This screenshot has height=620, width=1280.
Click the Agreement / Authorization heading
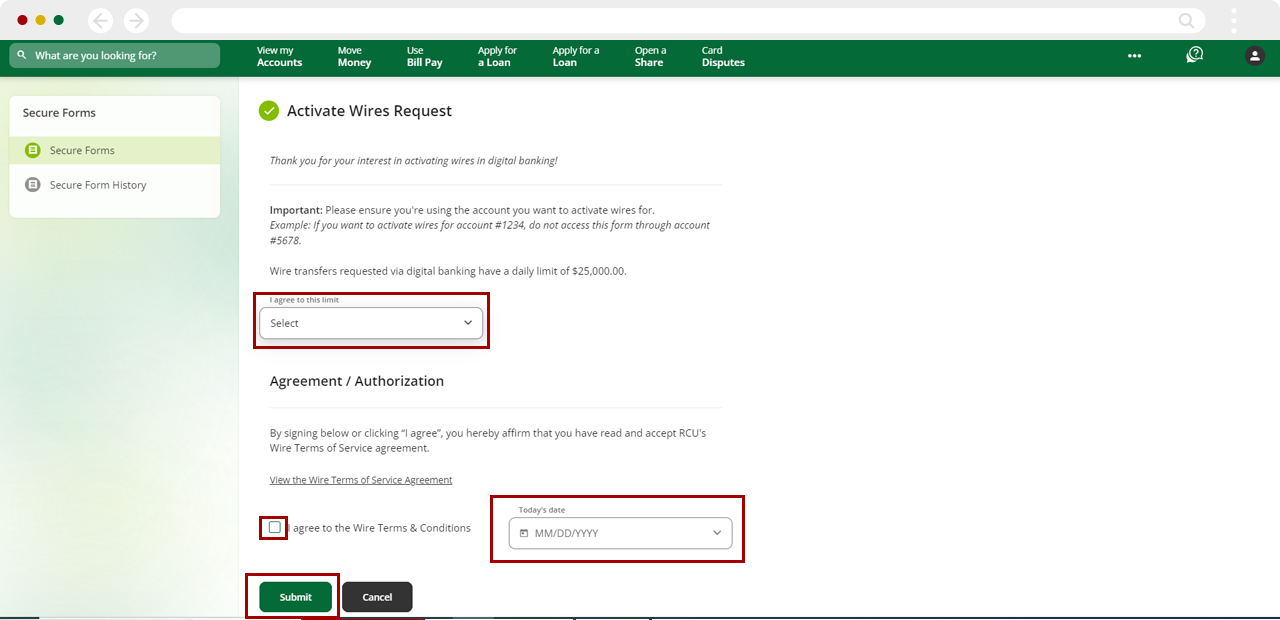coord(357,381)
